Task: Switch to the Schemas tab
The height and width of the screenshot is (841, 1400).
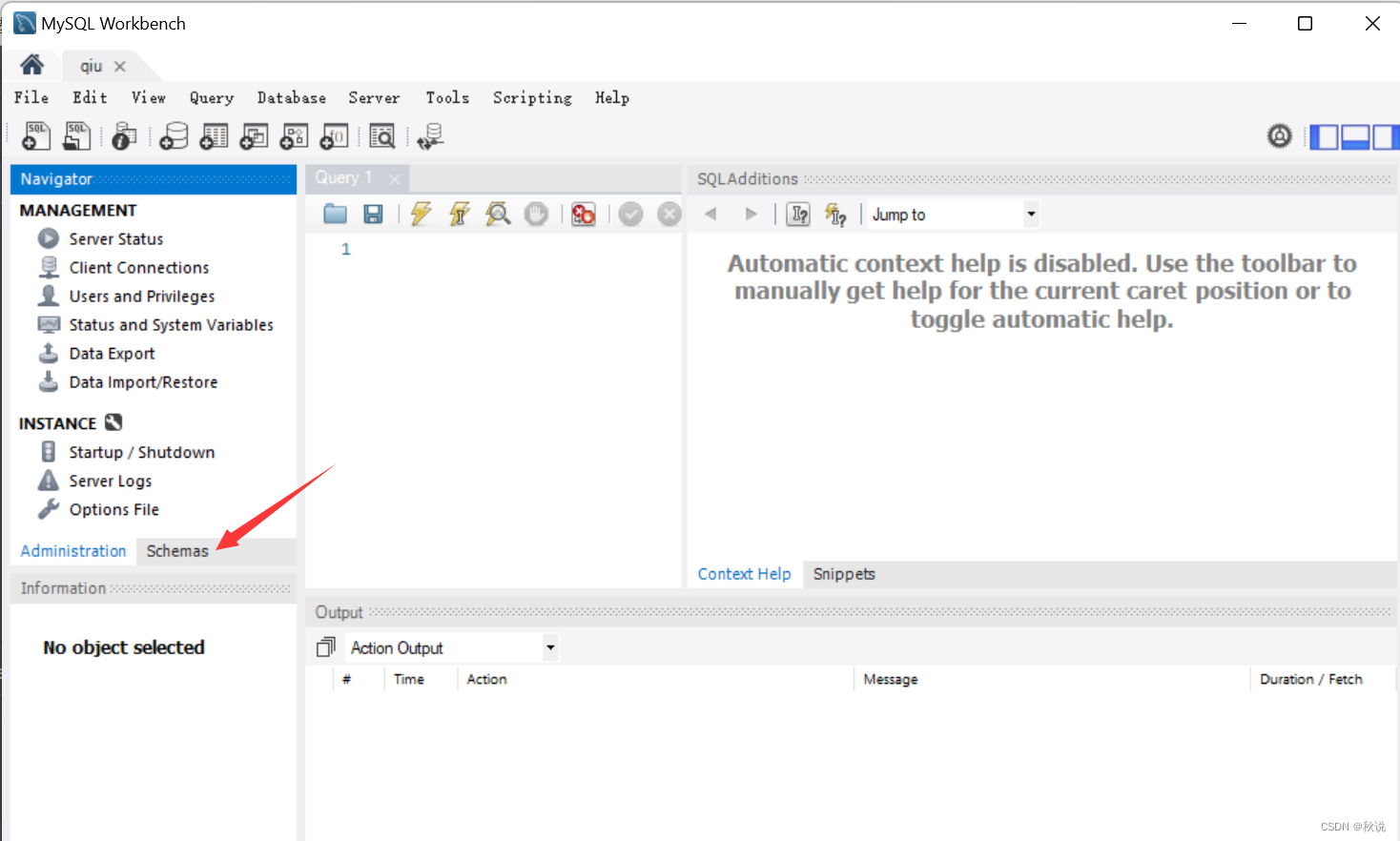Action: 177,551
